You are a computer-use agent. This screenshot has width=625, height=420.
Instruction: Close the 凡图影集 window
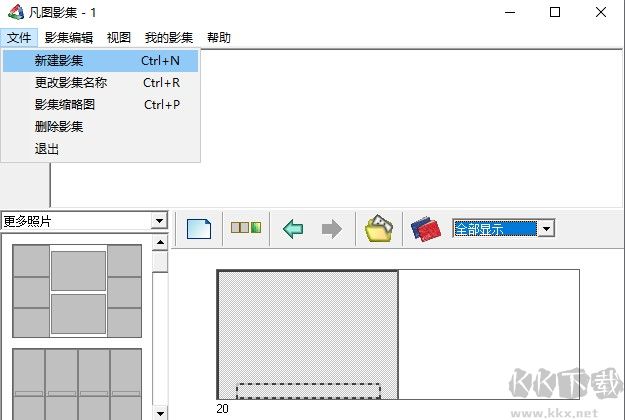pyautogui.click(x=601, y=12)
